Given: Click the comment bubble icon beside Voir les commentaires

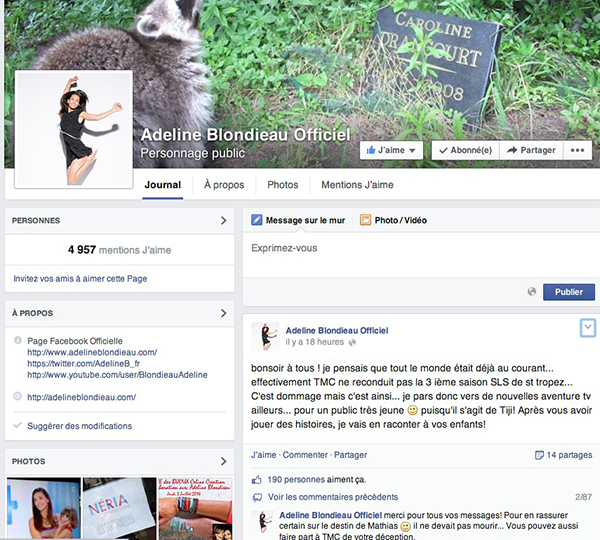Looking at the screenshot, I should pyautogui.click(x=257, y=498).
